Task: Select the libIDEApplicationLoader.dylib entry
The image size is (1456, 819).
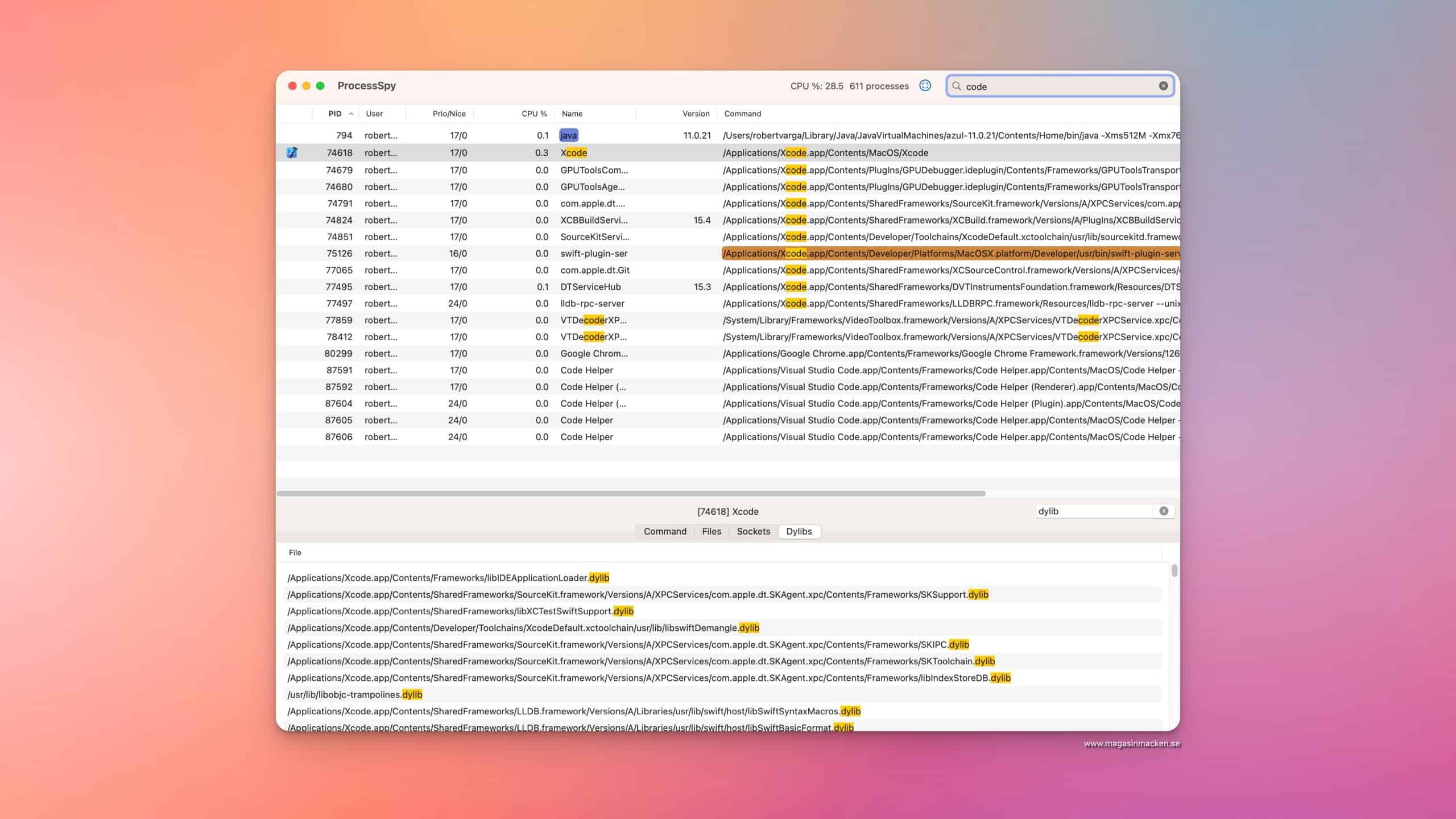Action: click(722, 578)
